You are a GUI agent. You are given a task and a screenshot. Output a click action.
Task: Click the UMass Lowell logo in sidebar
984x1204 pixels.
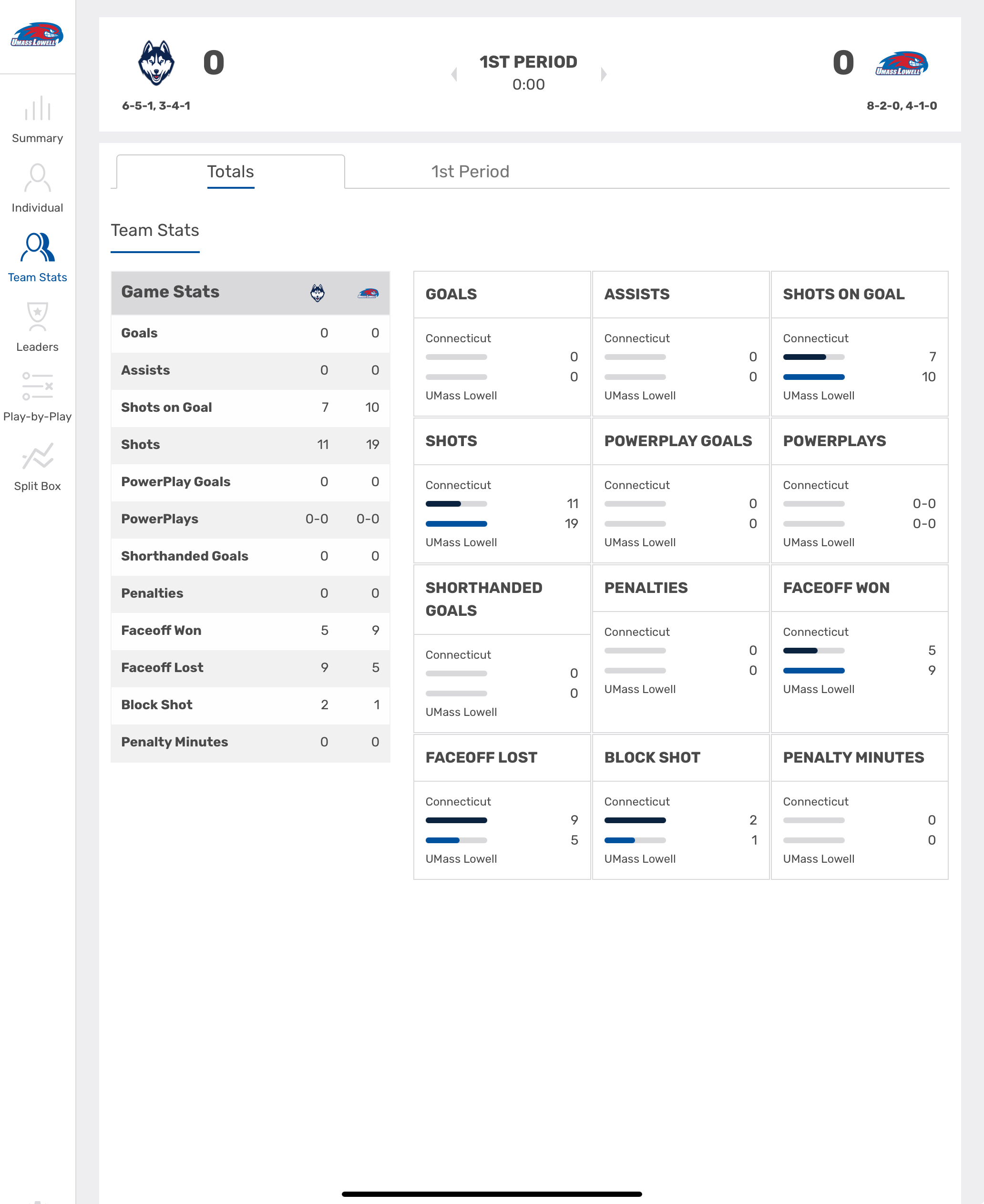click(x=37, y=35)
